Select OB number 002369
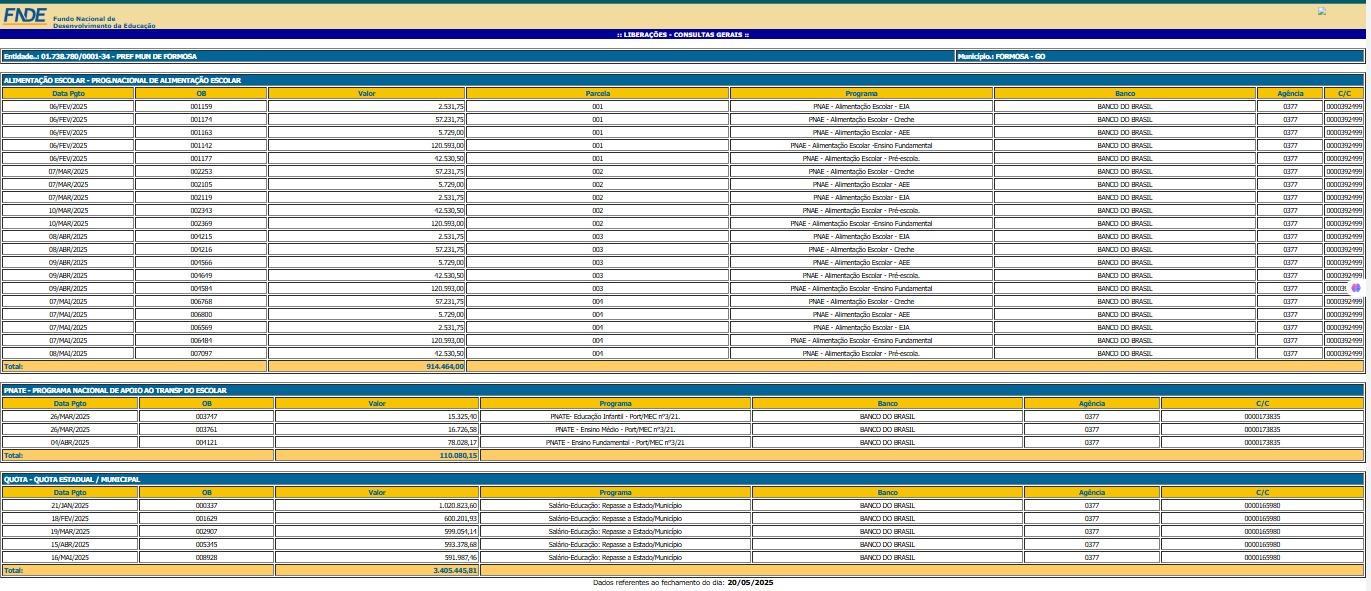The width and height of the screenshot is (1371, 591). (x=201, y=223)
